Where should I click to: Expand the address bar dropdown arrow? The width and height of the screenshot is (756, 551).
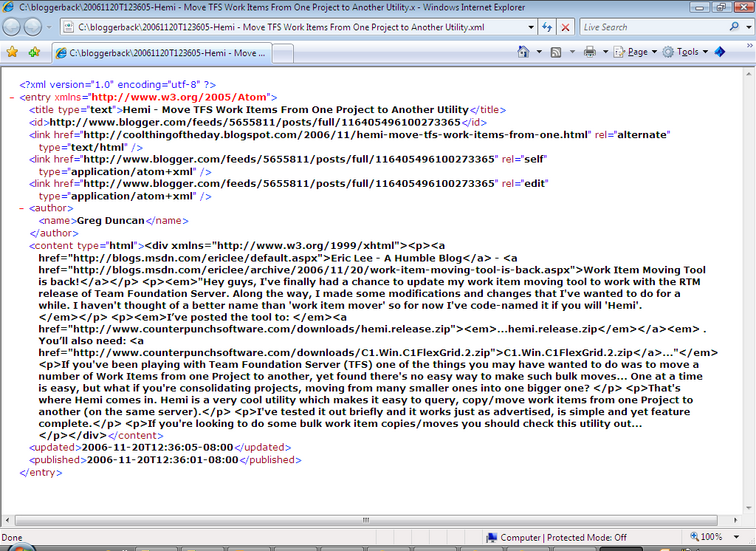pyautogui.click(x=531, y=27)
